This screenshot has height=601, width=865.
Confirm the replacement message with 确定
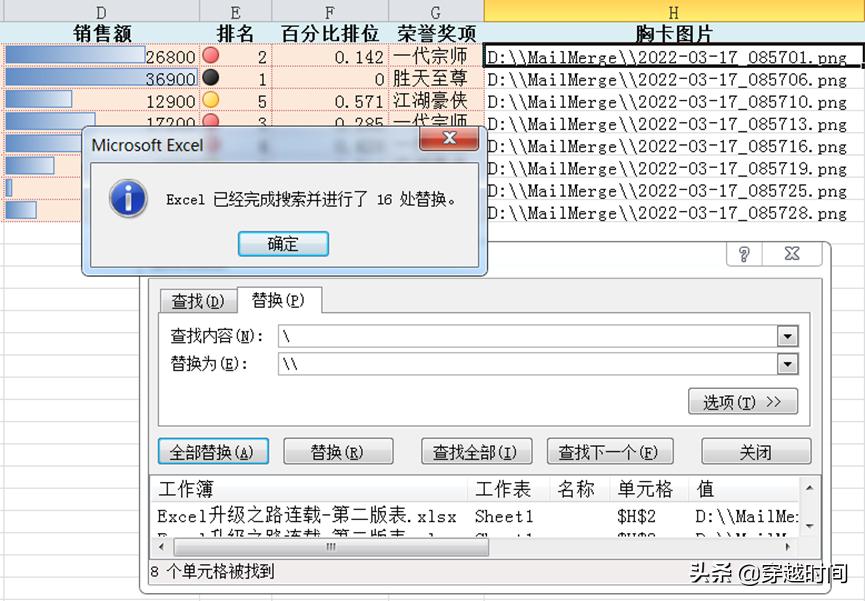(283, 243)
